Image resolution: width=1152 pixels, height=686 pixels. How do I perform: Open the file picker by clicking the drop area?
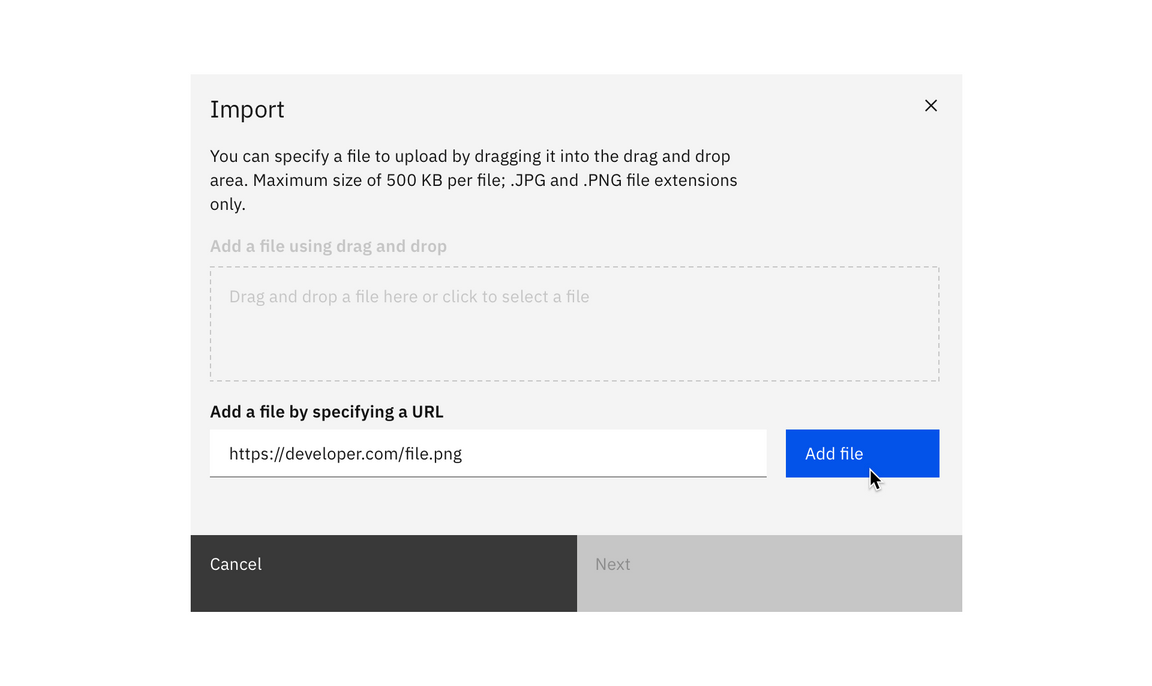click(573, 323)
